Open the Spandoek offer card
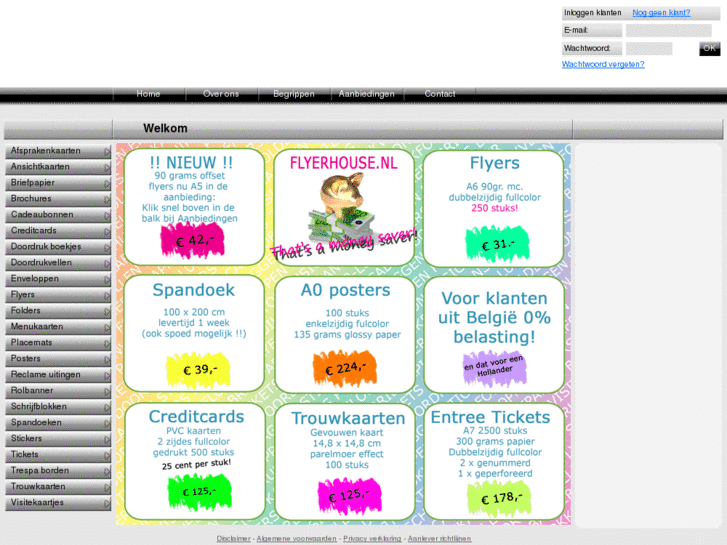Viewport: 727px width, 545px height. (x=194, y=333)
